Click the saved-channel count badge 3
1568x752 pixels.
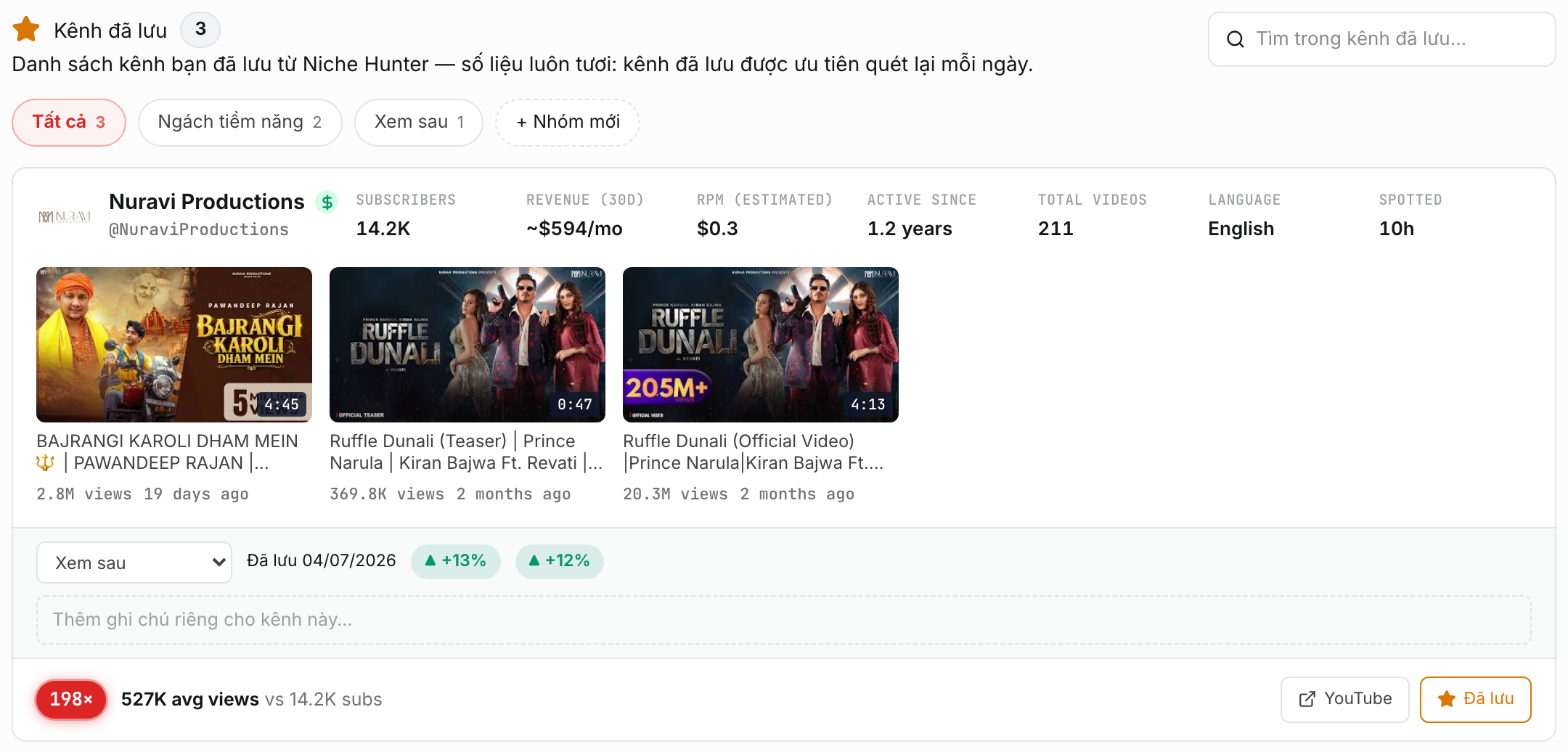coord(200,29)
